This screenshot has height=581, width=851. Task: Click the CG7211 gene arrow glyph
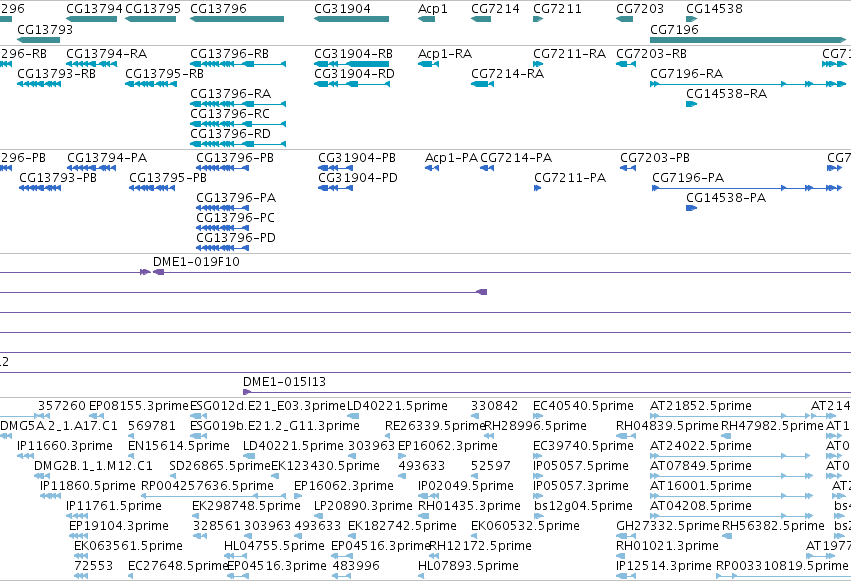(x=538, y=19)
